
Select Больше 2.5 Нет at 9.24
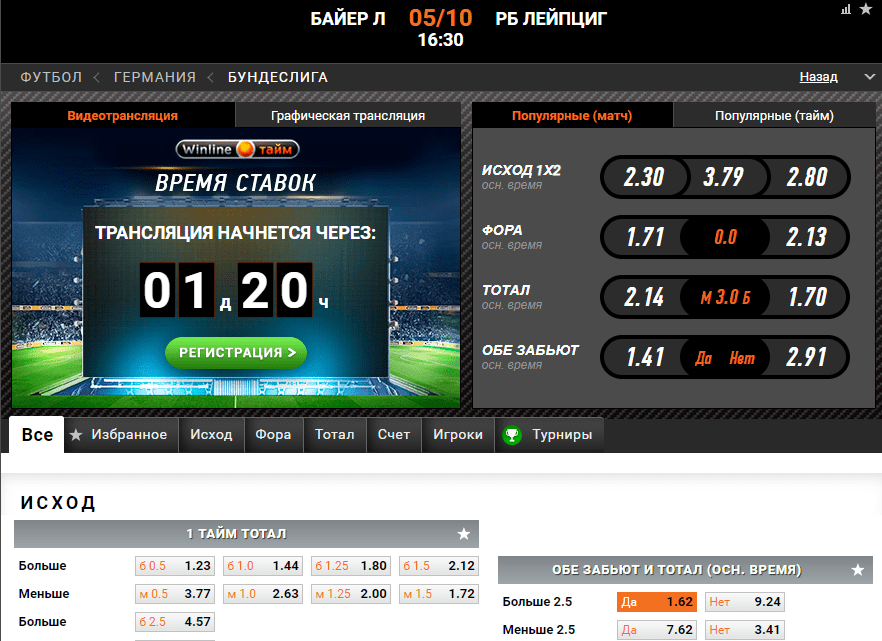tap(745, 602)
